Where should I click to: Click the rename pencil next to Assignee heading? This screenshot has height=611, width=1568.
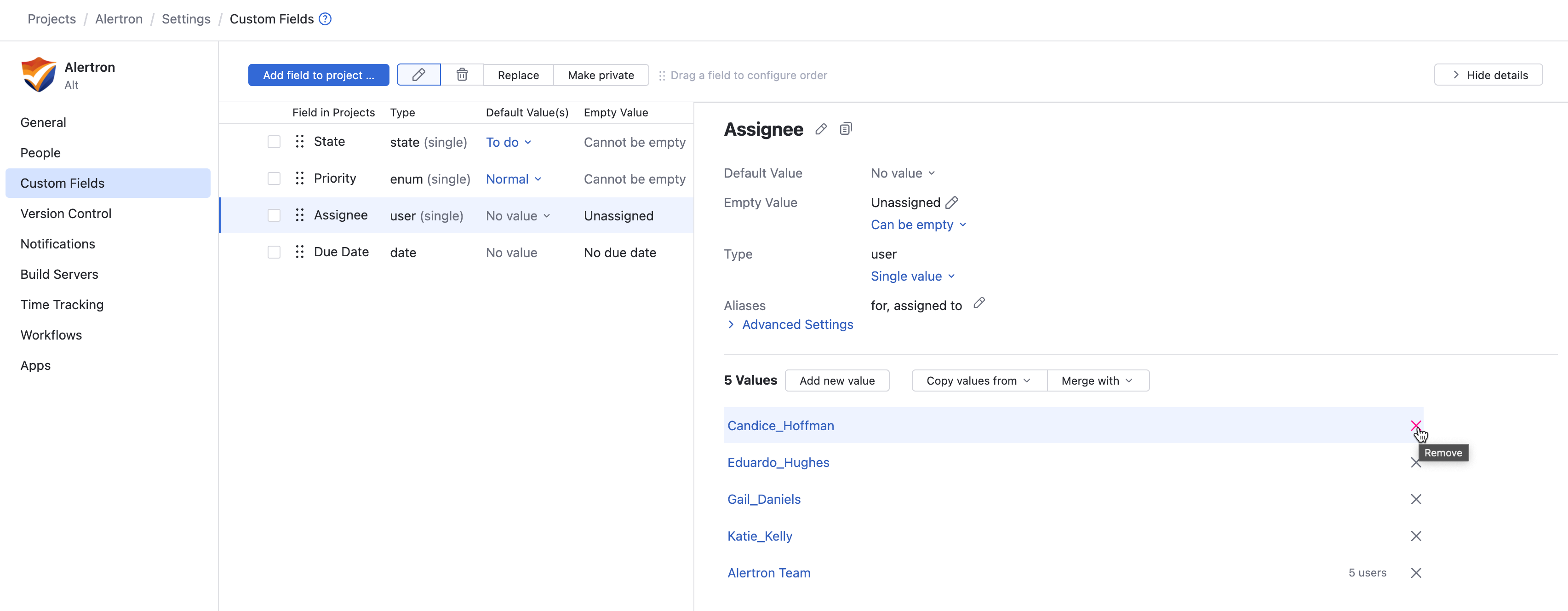[820, 129]
